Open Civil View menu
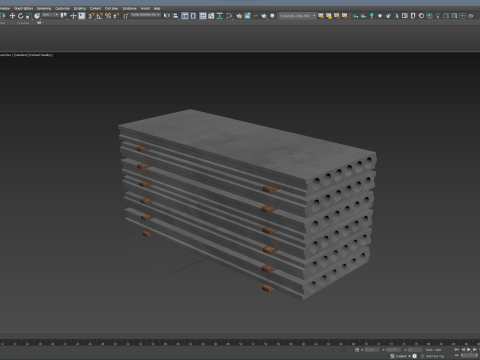Screen dimensions: 480x360 [112, 8]
